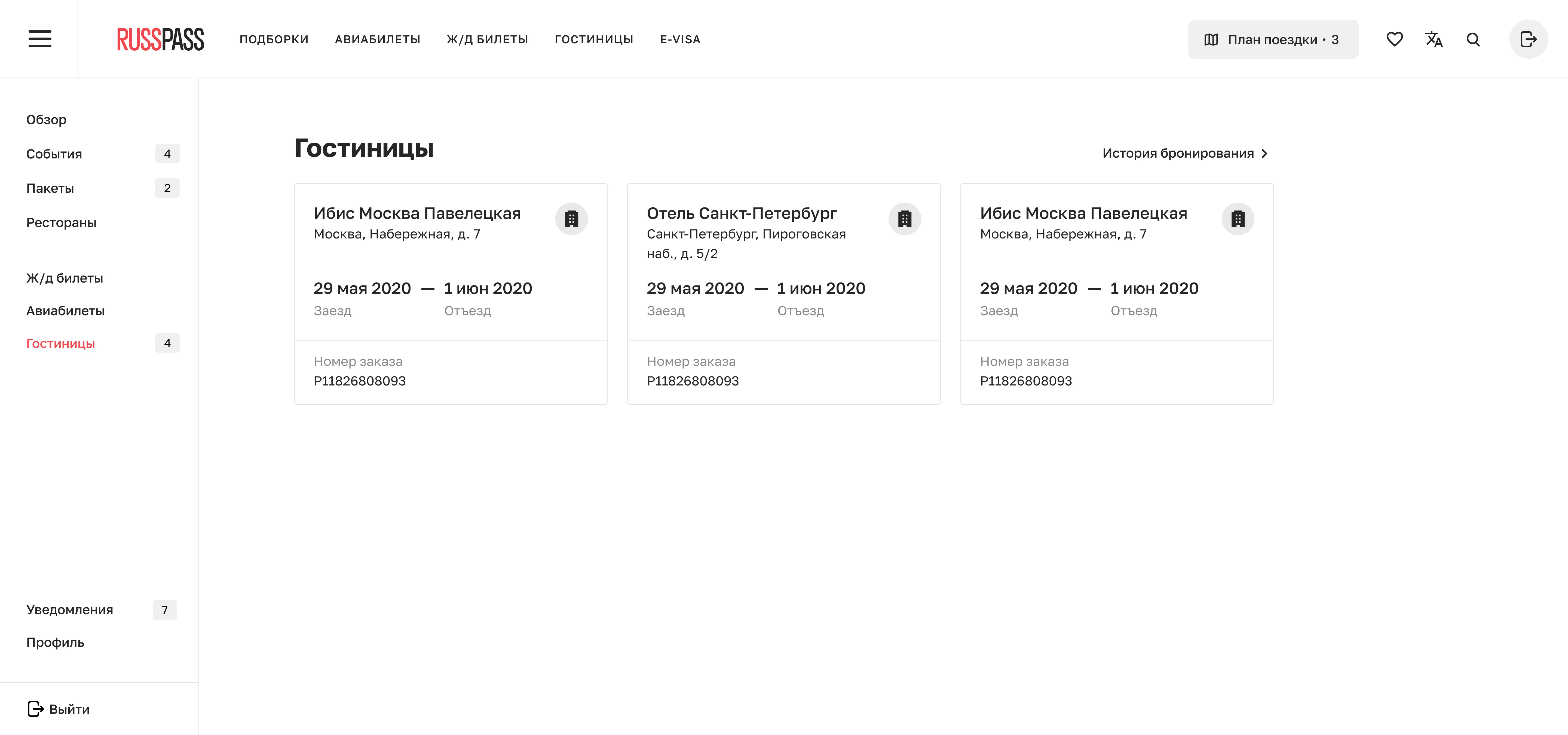
Task: Open Уведомления in sidebar
Action: (x=69, y=610)
